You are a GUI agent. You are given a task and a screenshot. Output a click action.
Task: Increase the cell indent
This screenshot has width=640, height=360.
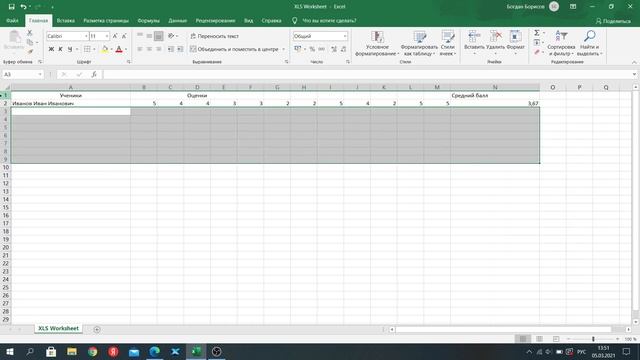pyautogui.click(x=180, y=49)
